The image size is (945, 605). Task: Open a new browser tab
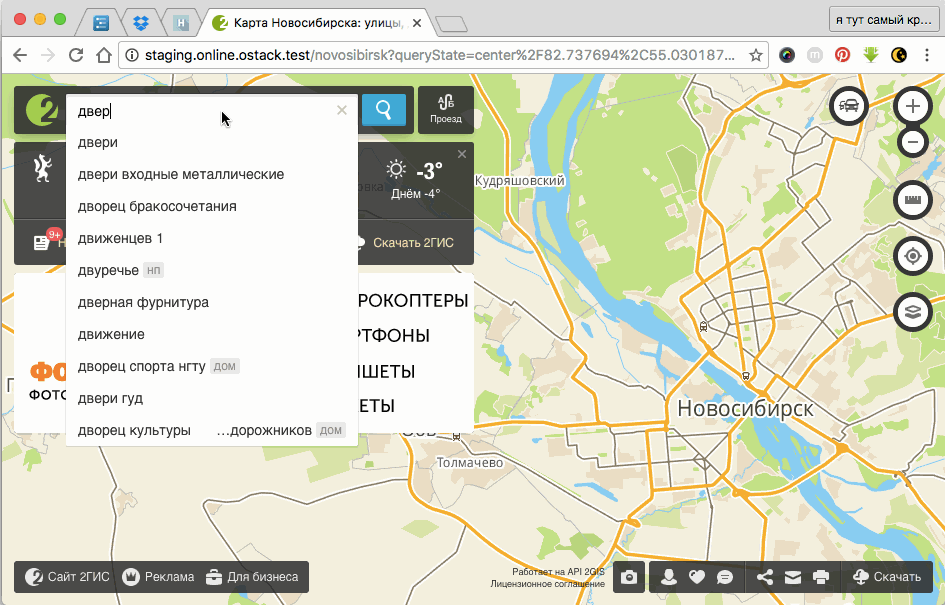pyautogui.click(x=451, y=24)
